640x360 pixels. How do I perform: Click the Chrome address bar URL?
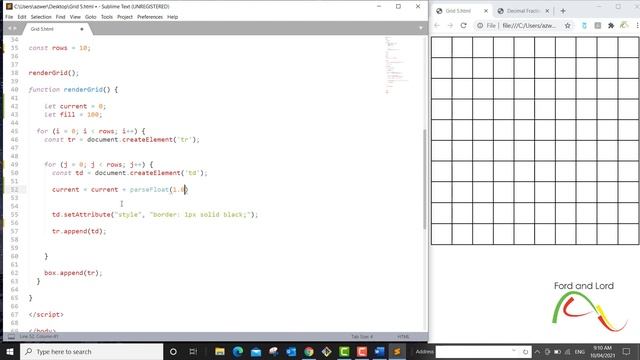pyautogui.click(x=529, y=25)
